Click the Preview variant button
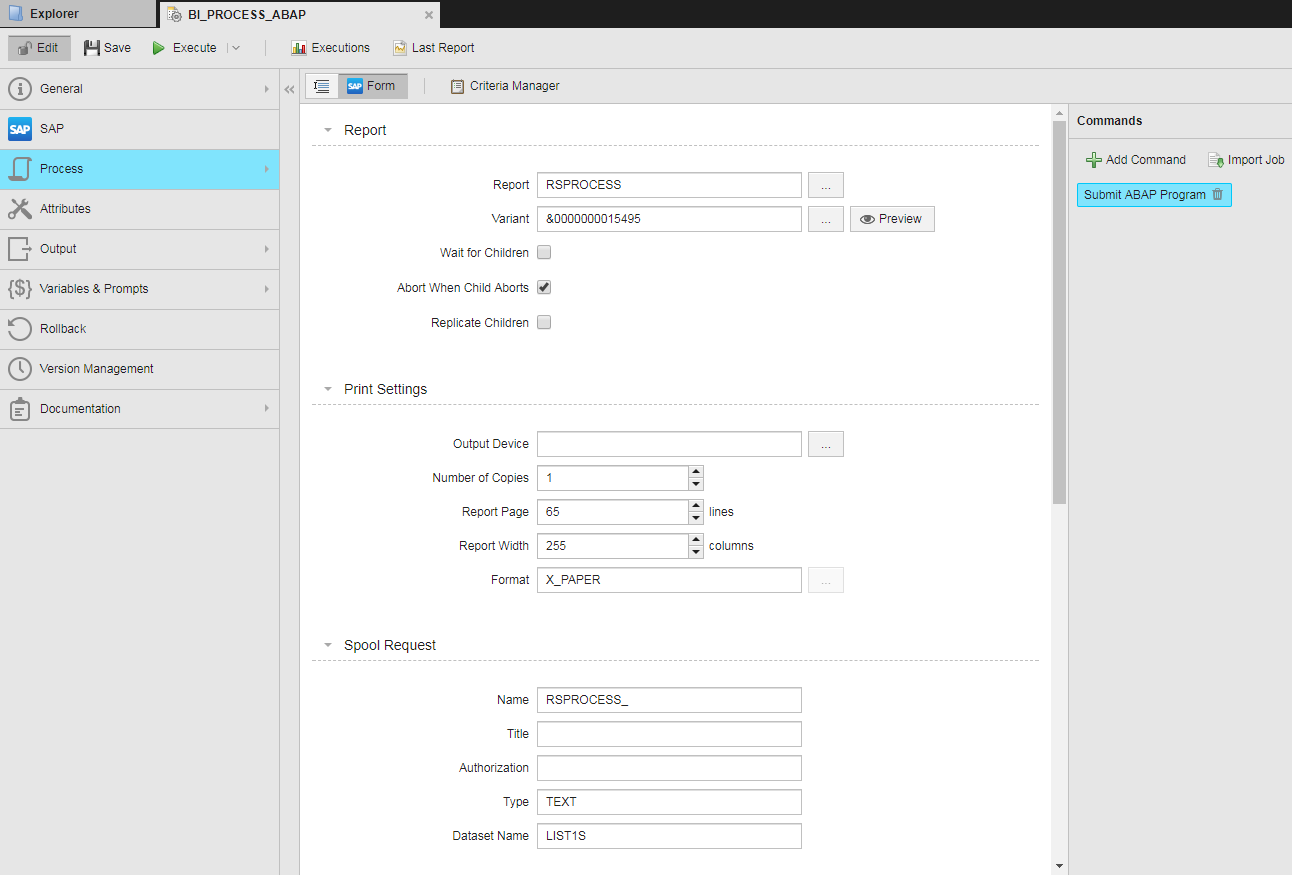Viewport: 1292px width, 875px height. pos(892,219)
